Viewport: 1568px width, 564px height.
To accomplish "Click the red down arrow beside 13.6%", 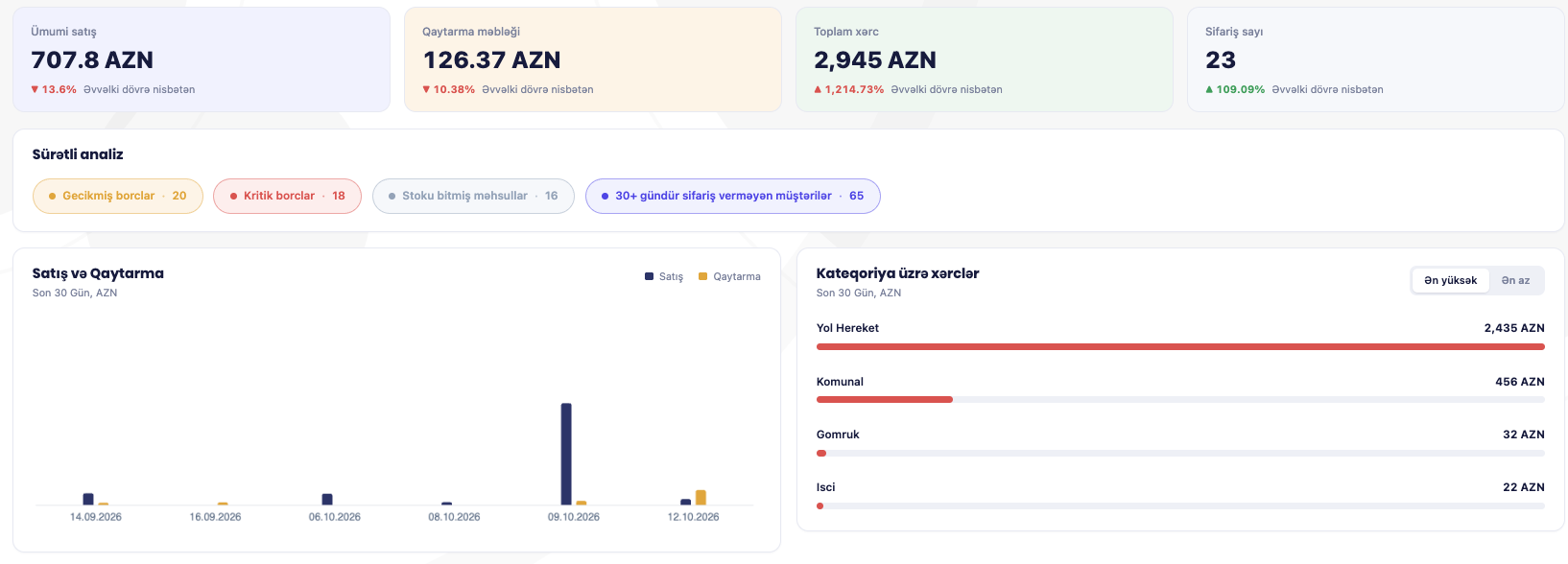I will tap(35, 89).
